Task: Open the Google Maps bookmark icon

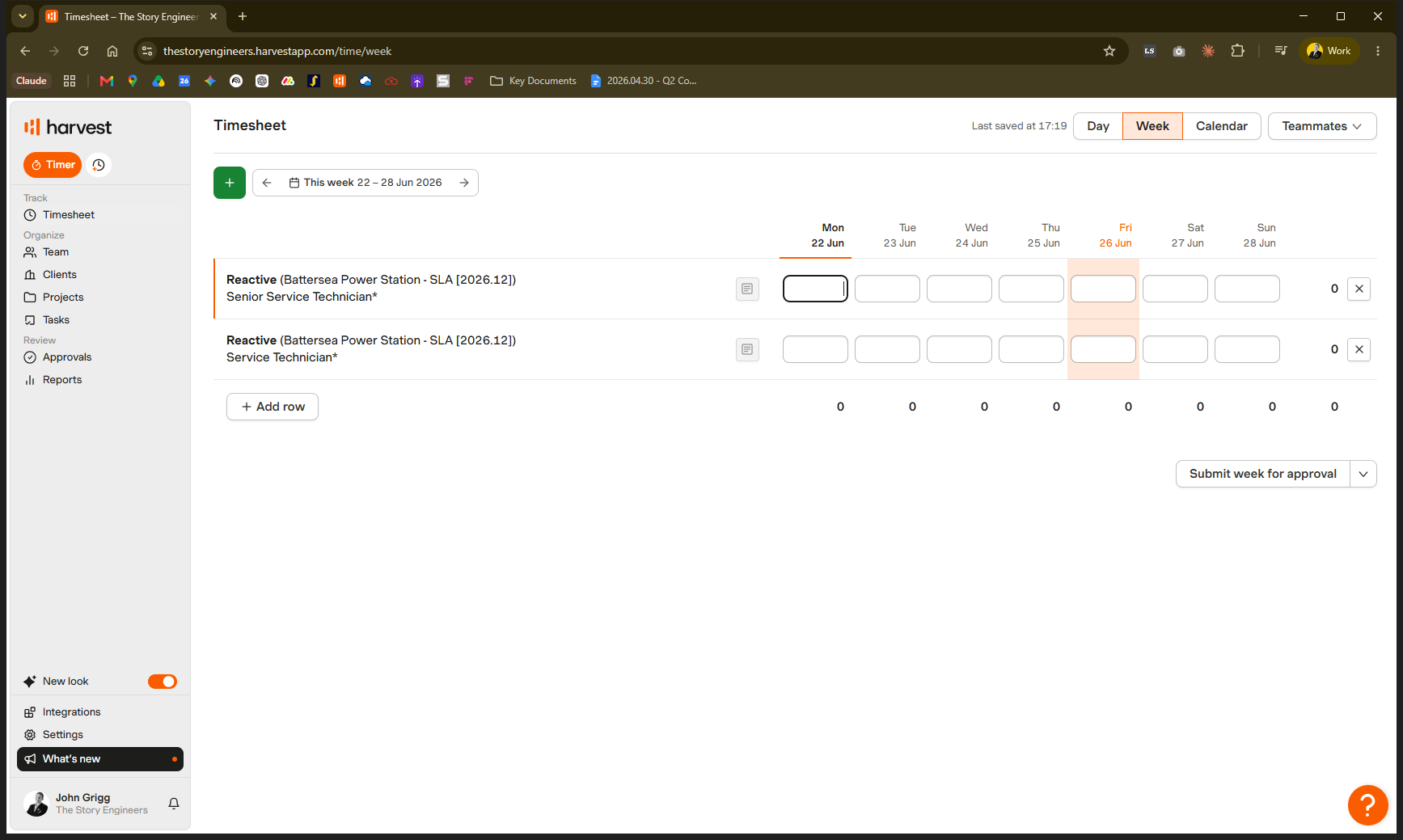Action: [133, 81]
